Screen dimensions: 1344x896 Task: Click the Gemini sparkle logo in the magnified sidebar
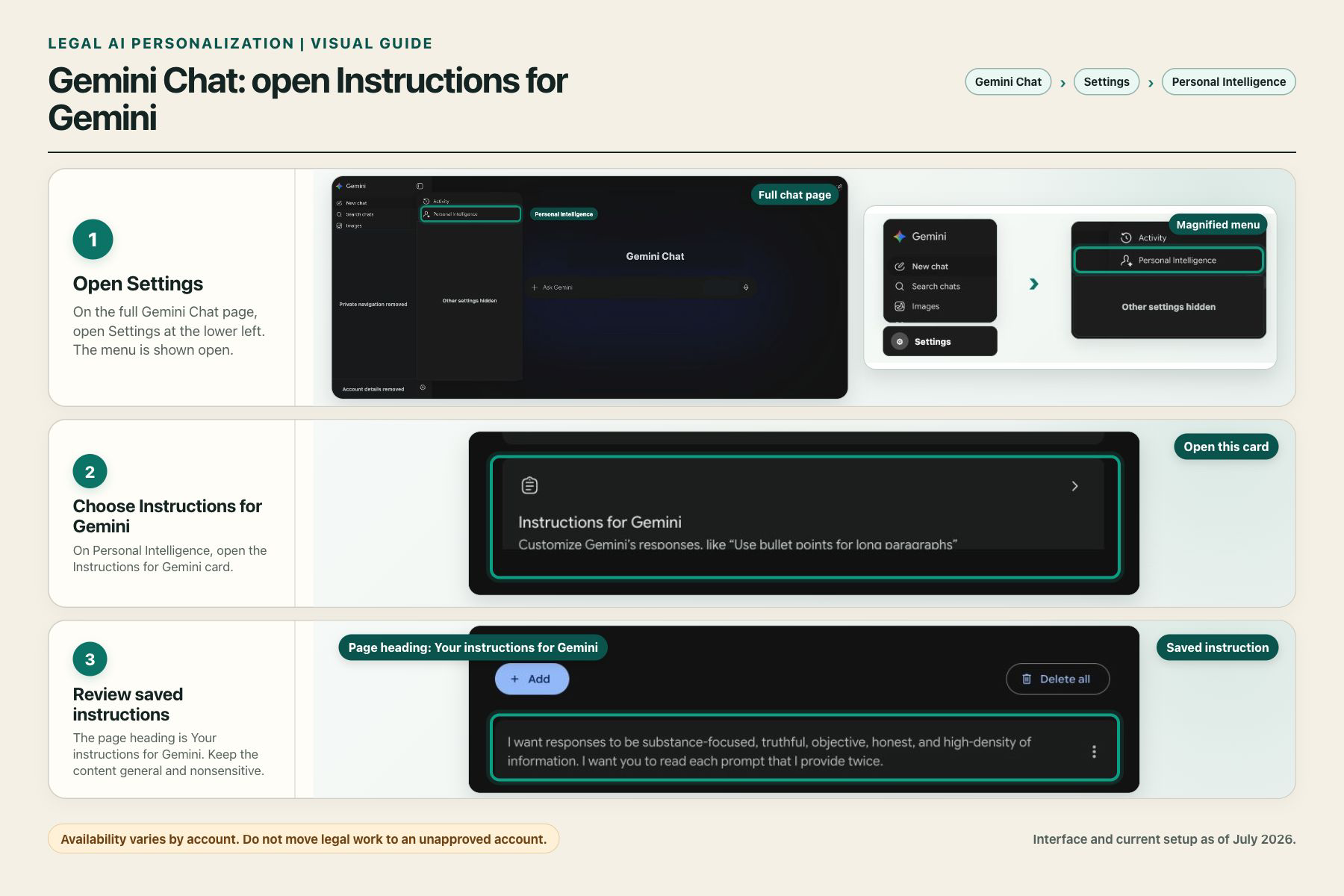click(x=900, y=236)
